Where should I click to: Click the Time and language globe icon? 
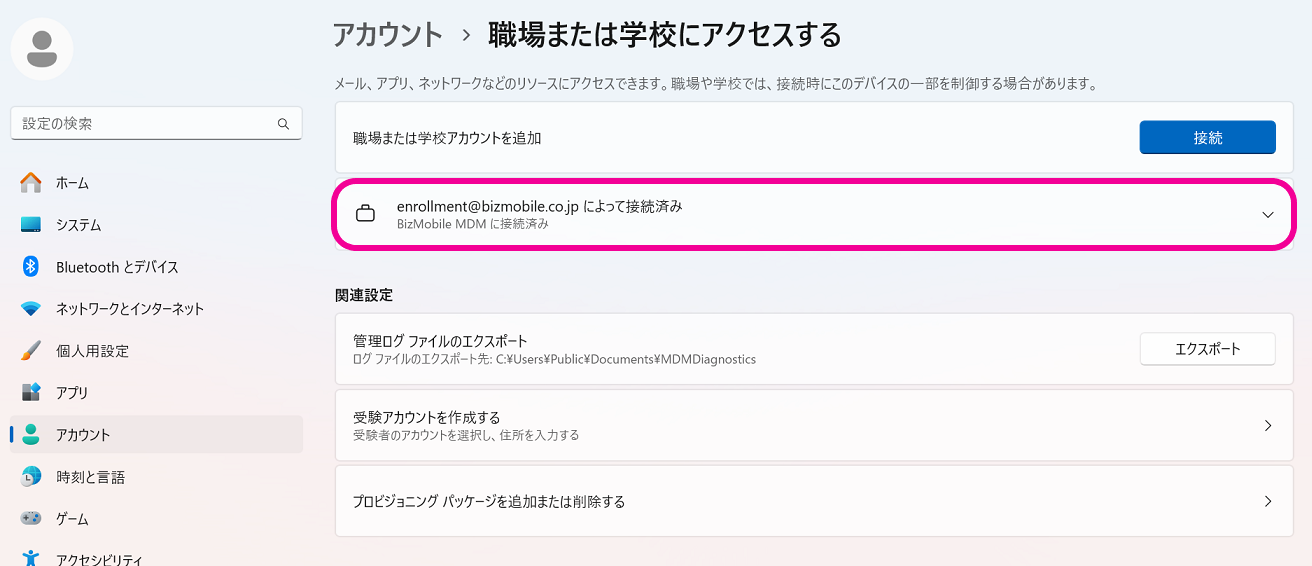pos(31,477)
